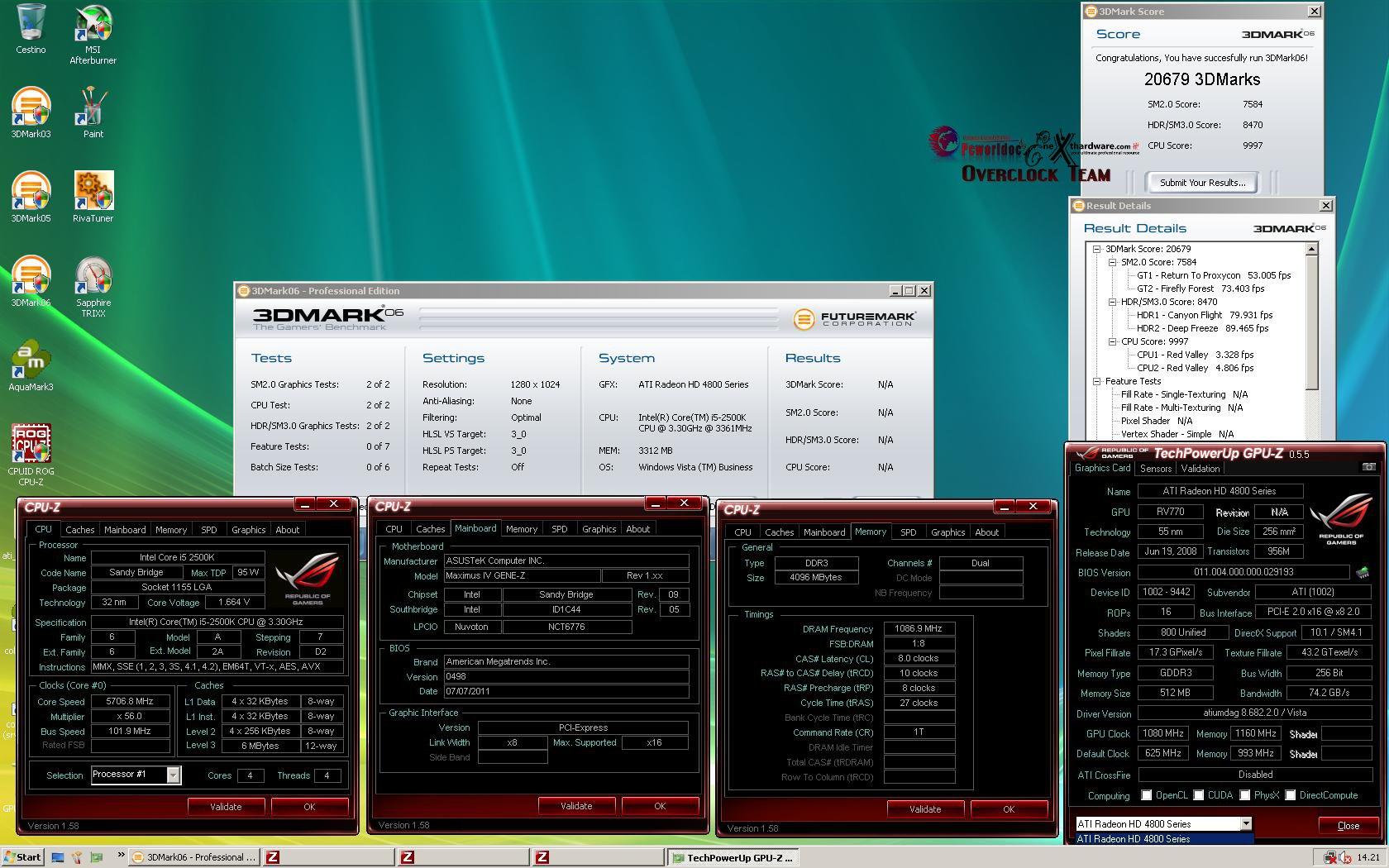Open MSI Afterburner desktop shortcut
Screen dimensions: 1389x868
(x=93, y=34)
